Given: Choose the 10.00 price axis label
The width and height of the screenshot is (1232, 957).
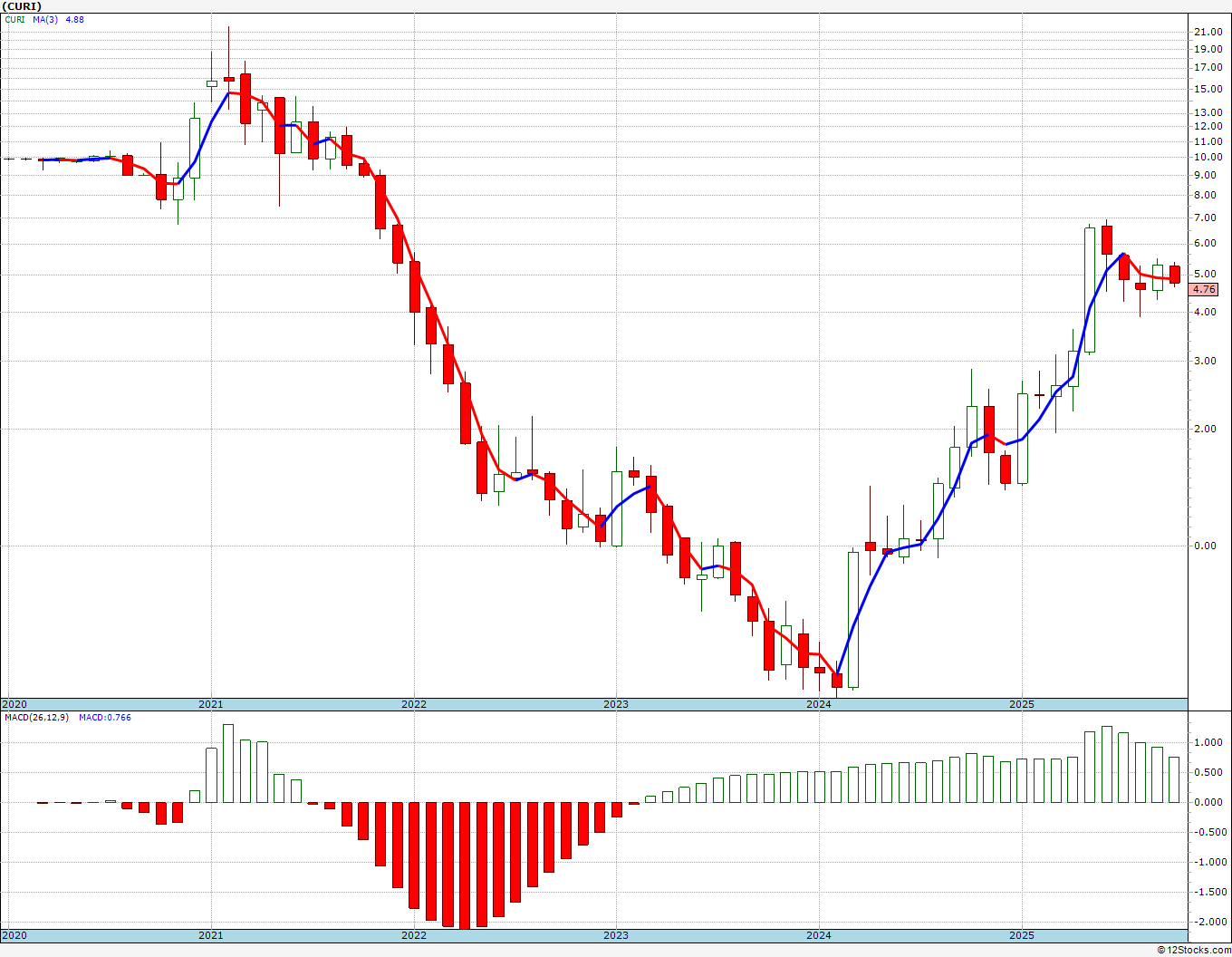Looking at the screenshot, I should 1208,157.
